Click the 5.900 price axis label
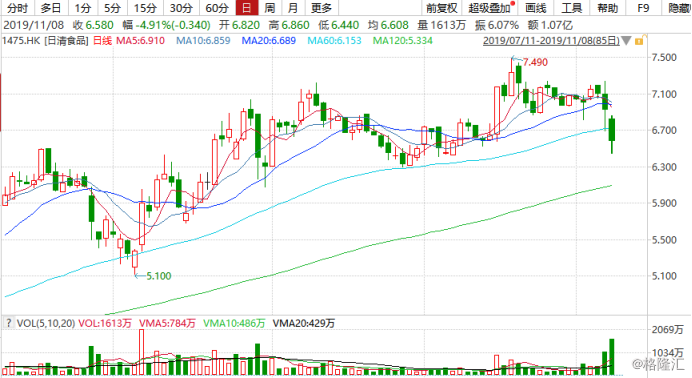 tap(664, 203)
